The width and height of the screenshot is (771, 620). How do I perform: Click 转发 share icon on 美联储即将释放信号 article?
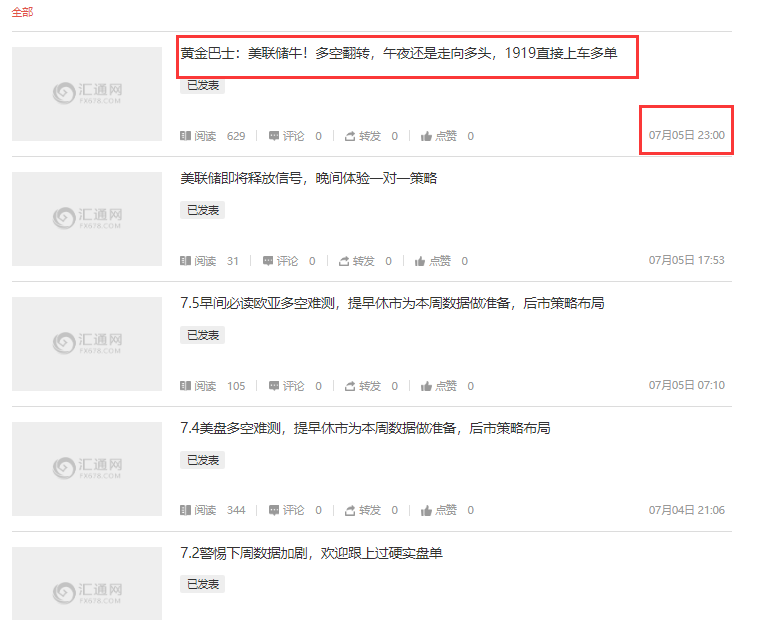point(344,261)
